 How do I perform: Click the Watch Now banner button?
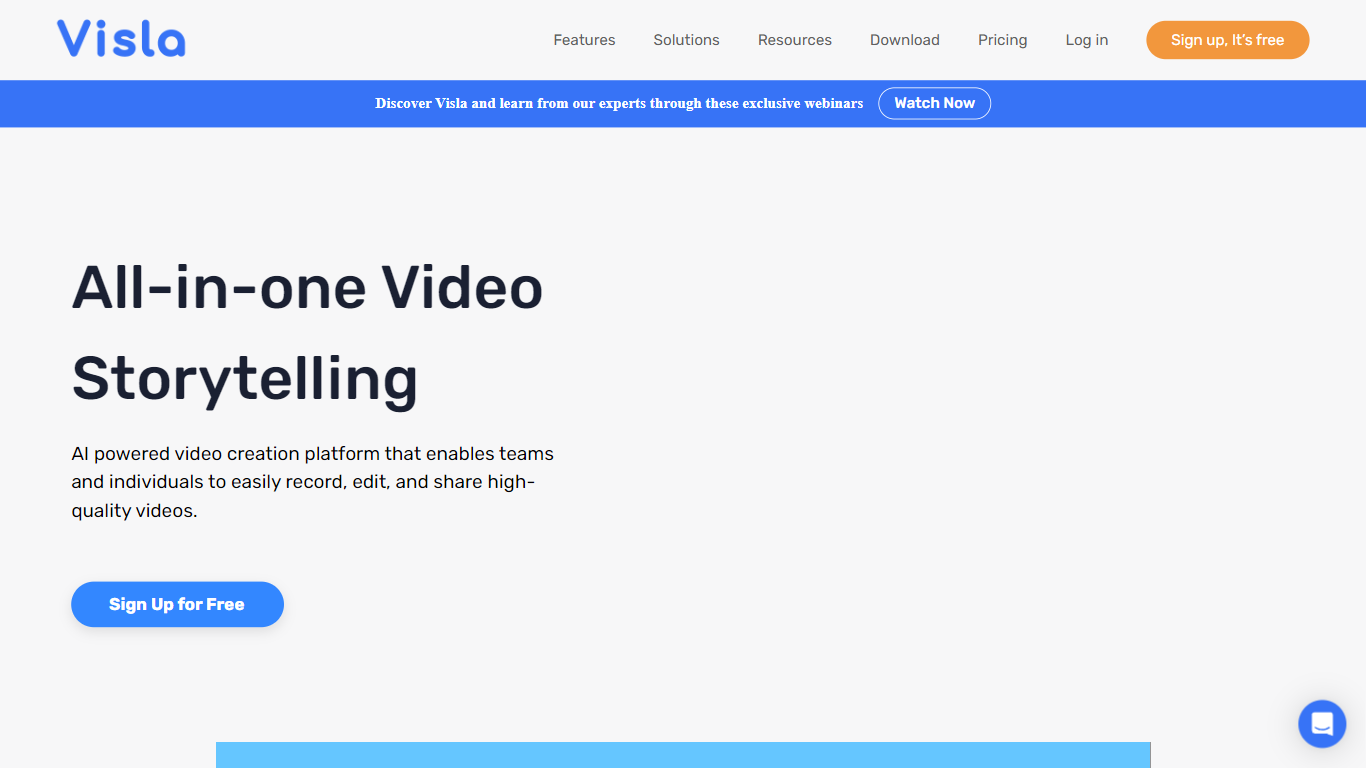(934, 103)
